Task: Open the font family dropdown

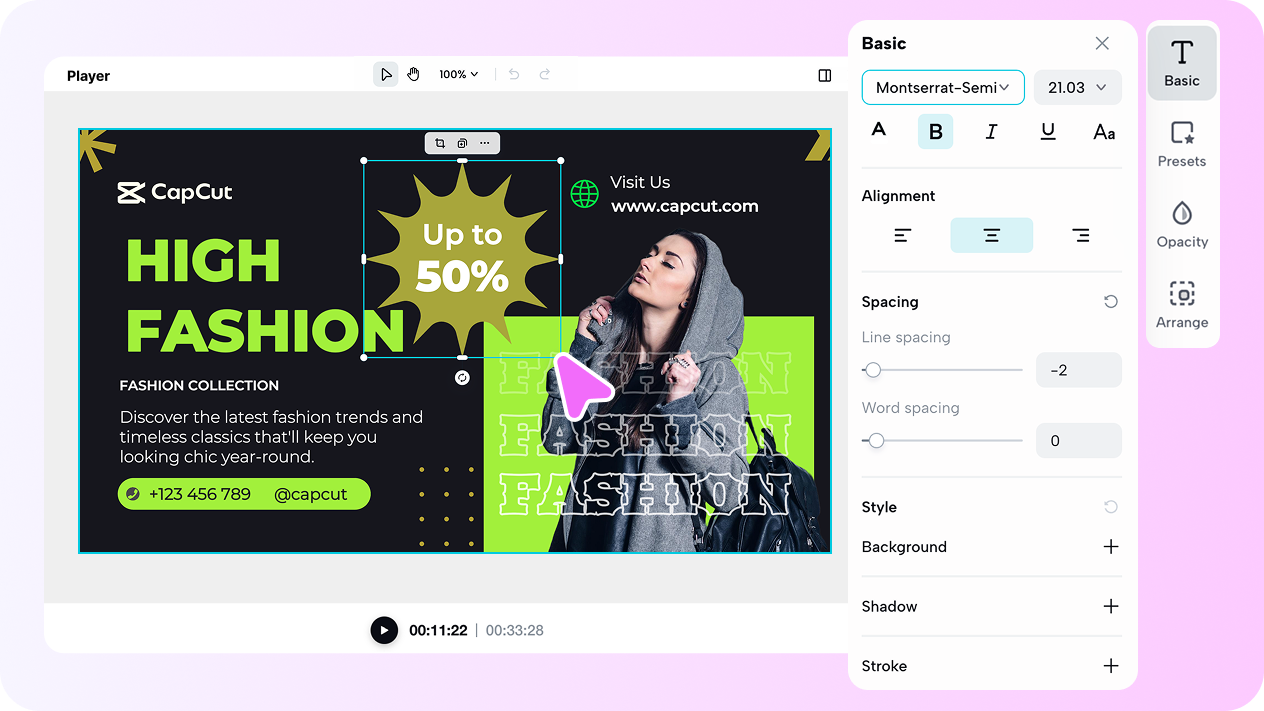Action: tap(942, 87)
